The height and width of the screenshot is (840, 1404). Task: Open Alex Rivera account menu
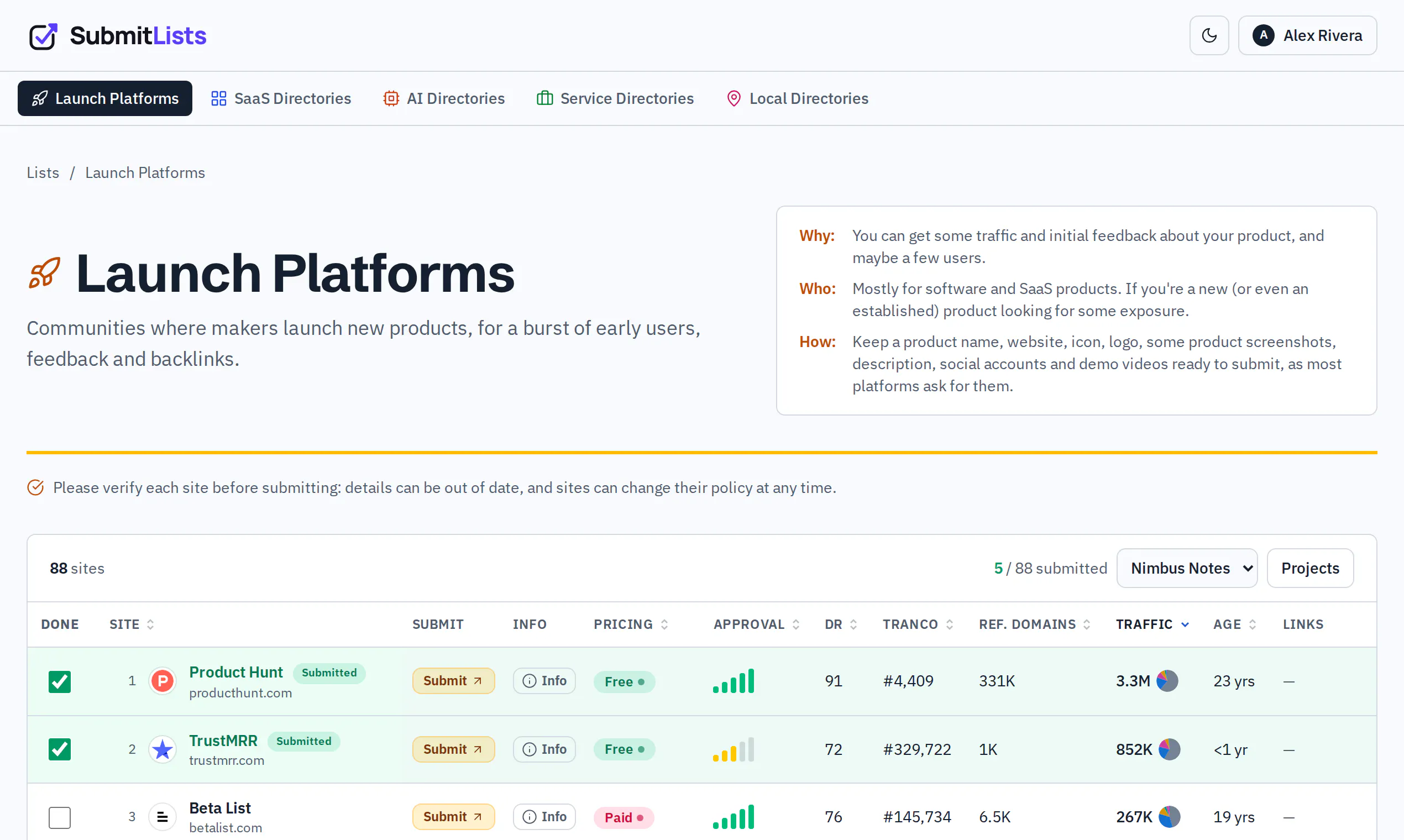[1307, 36]
